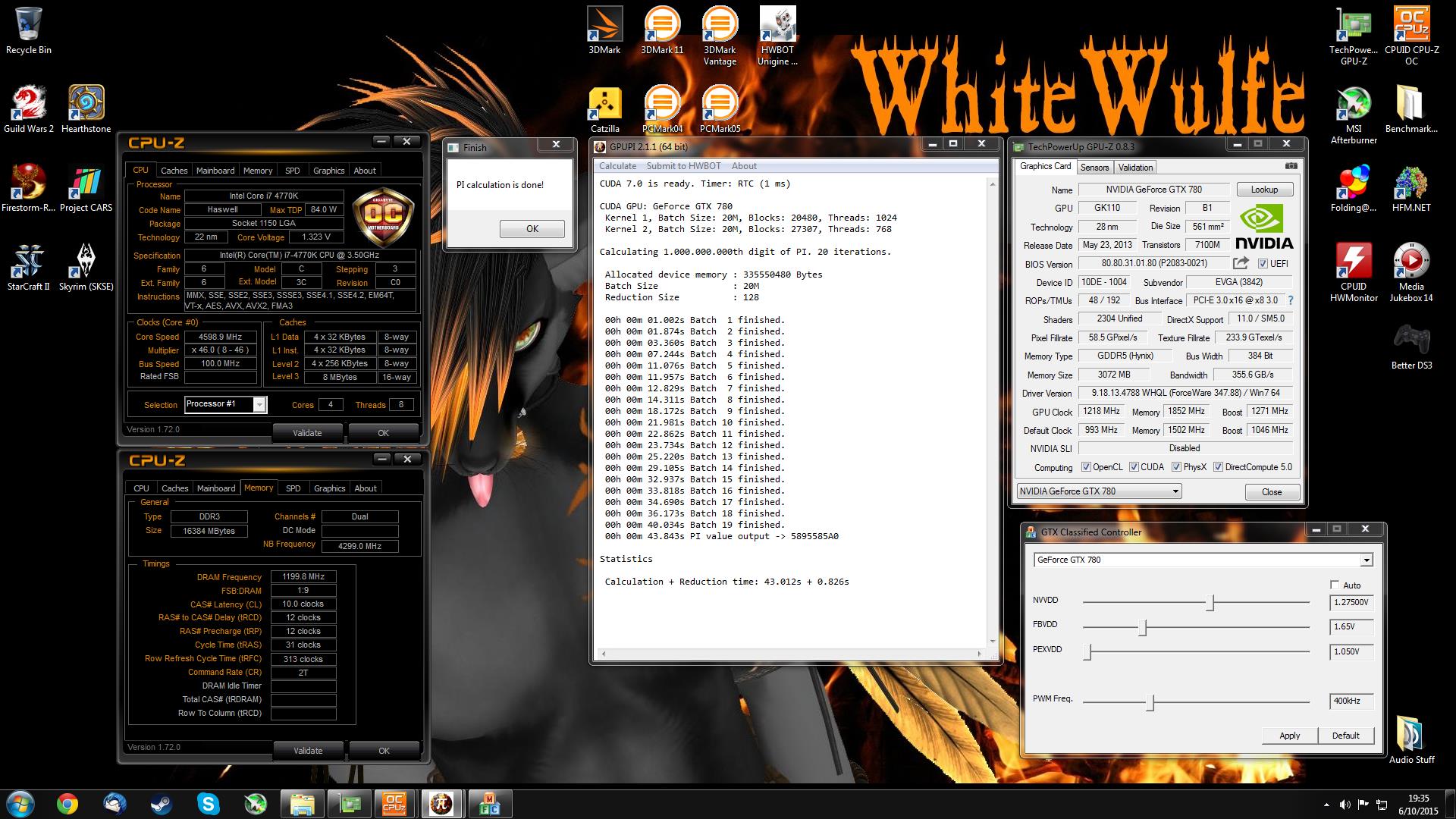The height and width of the screenshot is (819, 1456).
Task: Open the Catzilla desktop shortcut
Action: pos(604,109)
